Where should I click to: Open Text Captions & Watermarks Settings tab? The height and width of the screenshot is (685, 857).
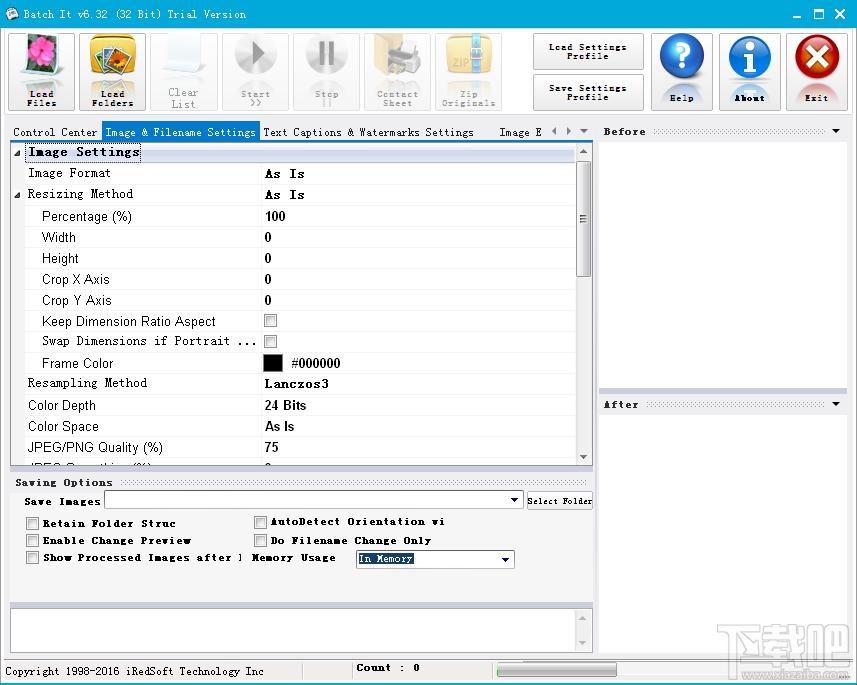click(368, 132)
